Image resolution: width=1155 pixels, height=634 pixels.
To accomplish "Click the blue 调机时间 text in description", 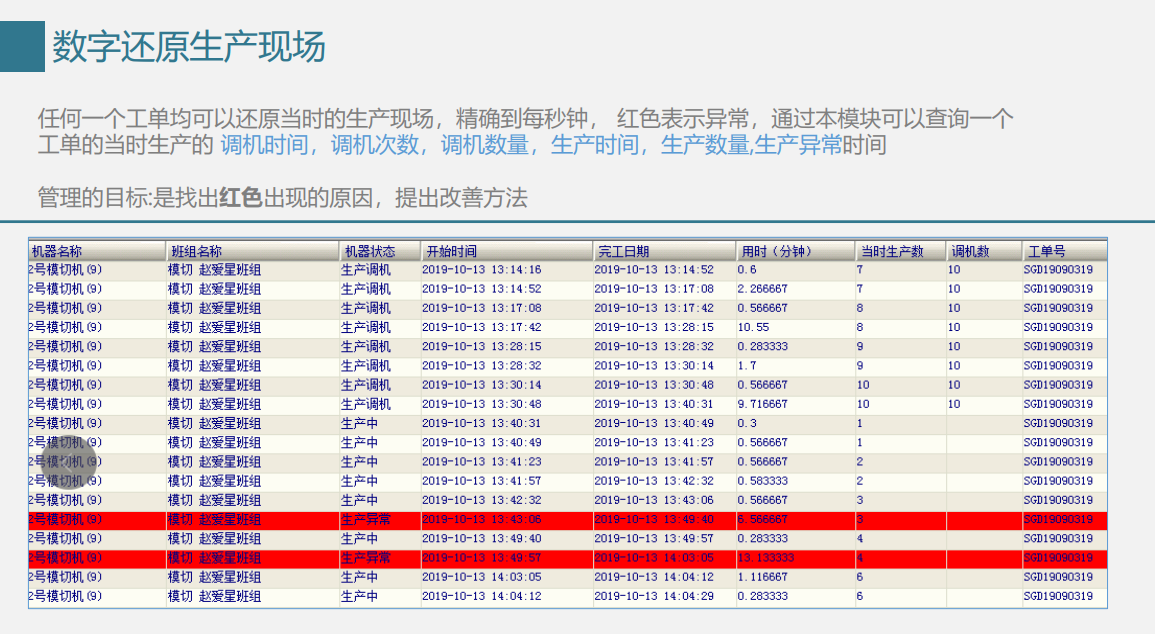I will [264, 145].
